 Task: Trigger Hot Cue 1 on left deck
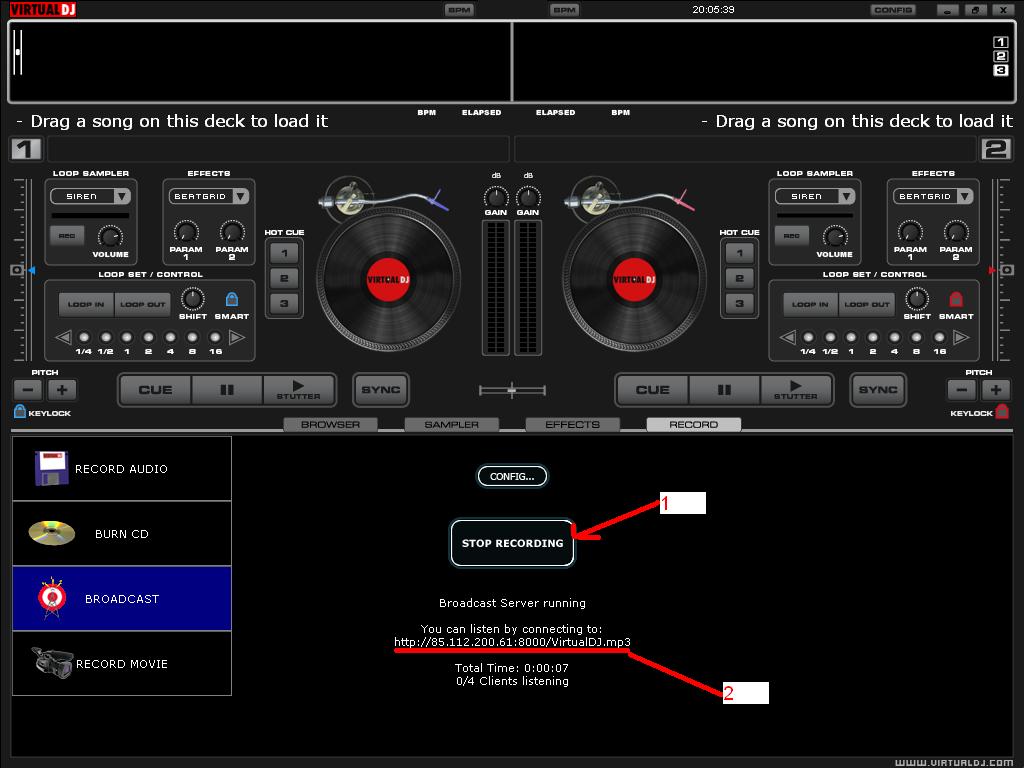click(284, 253)
